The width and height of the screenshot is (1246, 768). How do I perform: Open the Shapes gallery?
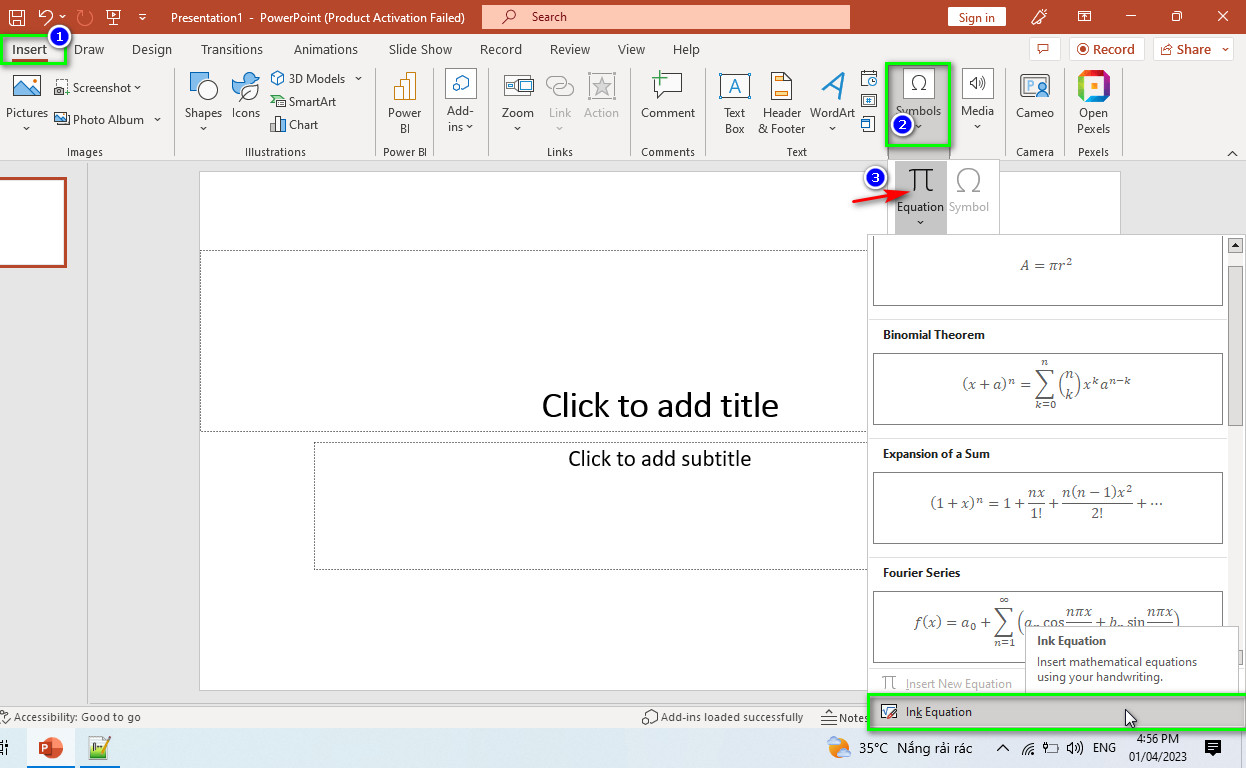pos(203,102)
